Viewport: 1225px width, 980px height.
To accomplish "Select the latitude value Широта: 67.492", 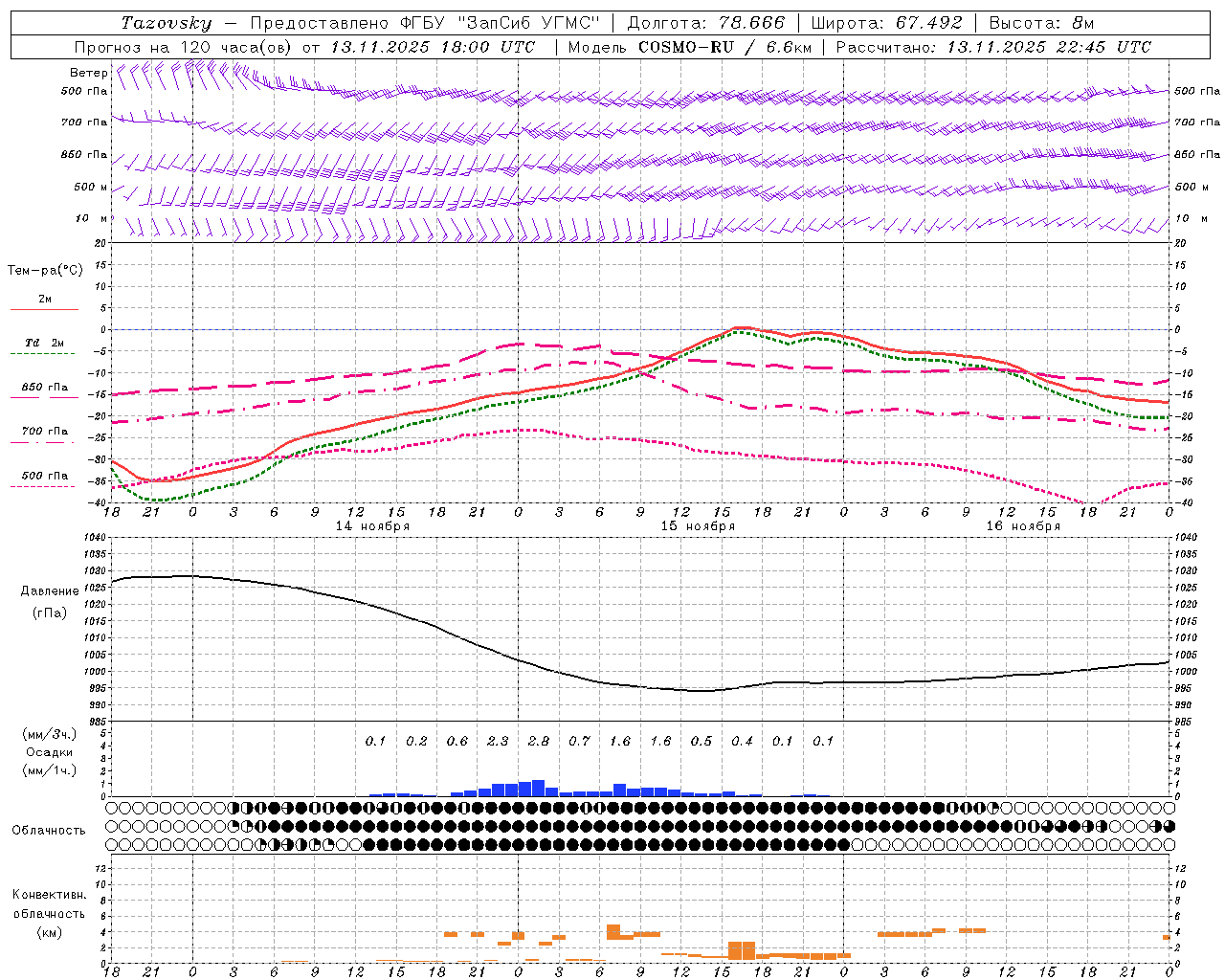I will 885,23.
